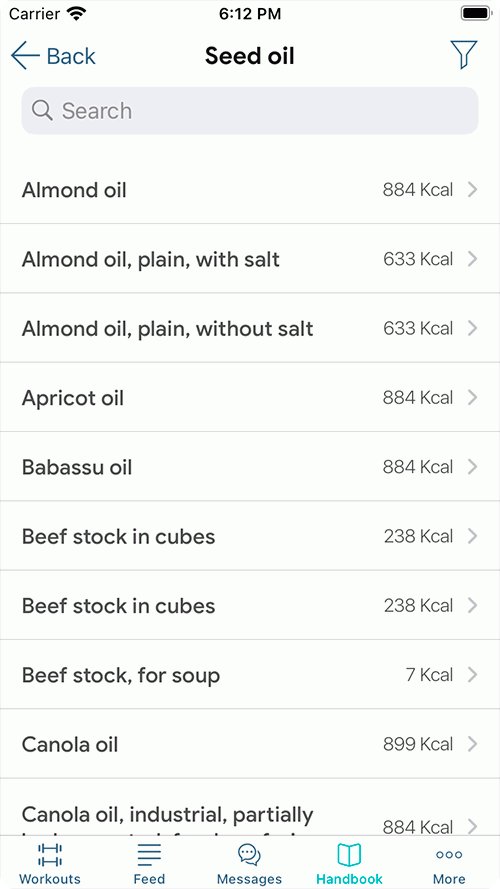Expand Apricot oil chevron arrow
The image size is (500, 889).
[472, 398]
